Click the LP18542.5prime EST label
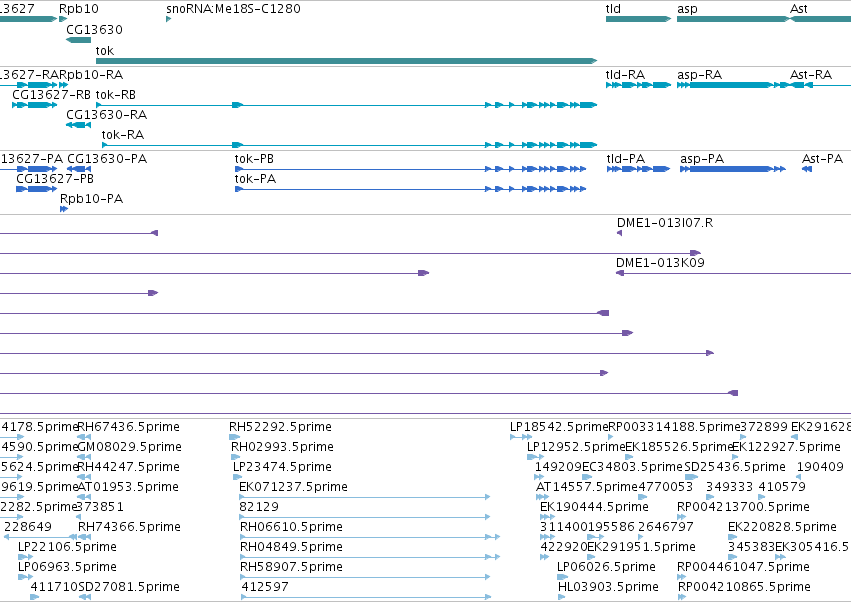The height and width of the screenshot is (602, 851). pos(559,427)
